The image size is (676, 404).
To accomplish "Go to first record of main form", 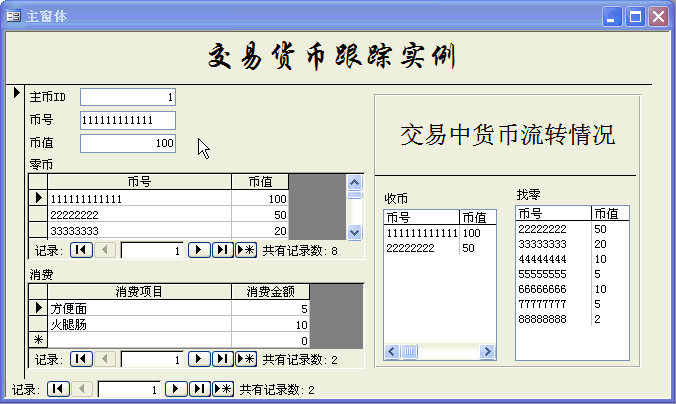I will (58, 389).
